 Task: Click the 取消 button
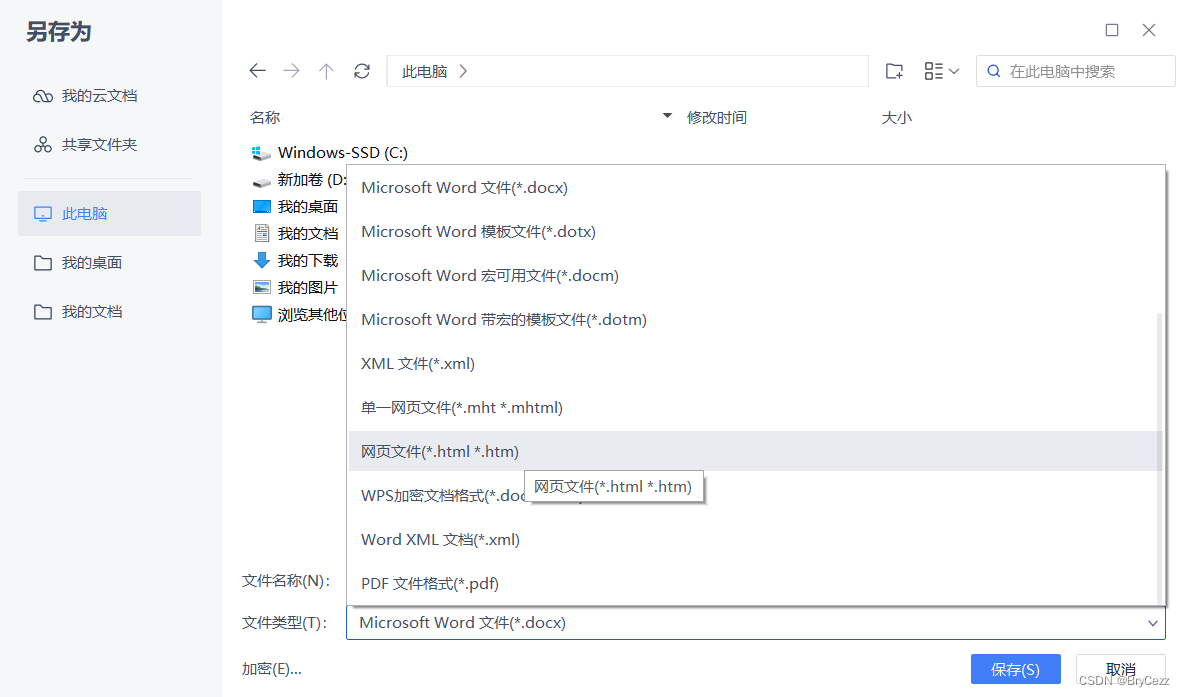click(1120, 669)
